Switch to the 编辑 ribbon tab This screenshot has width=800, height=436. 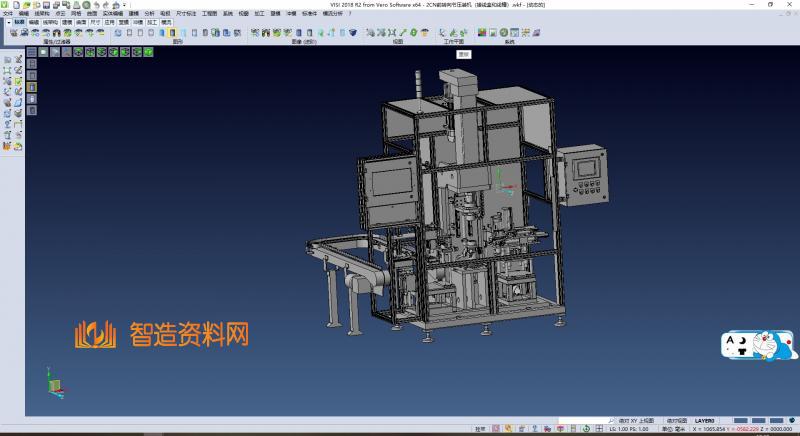point(34,21)
